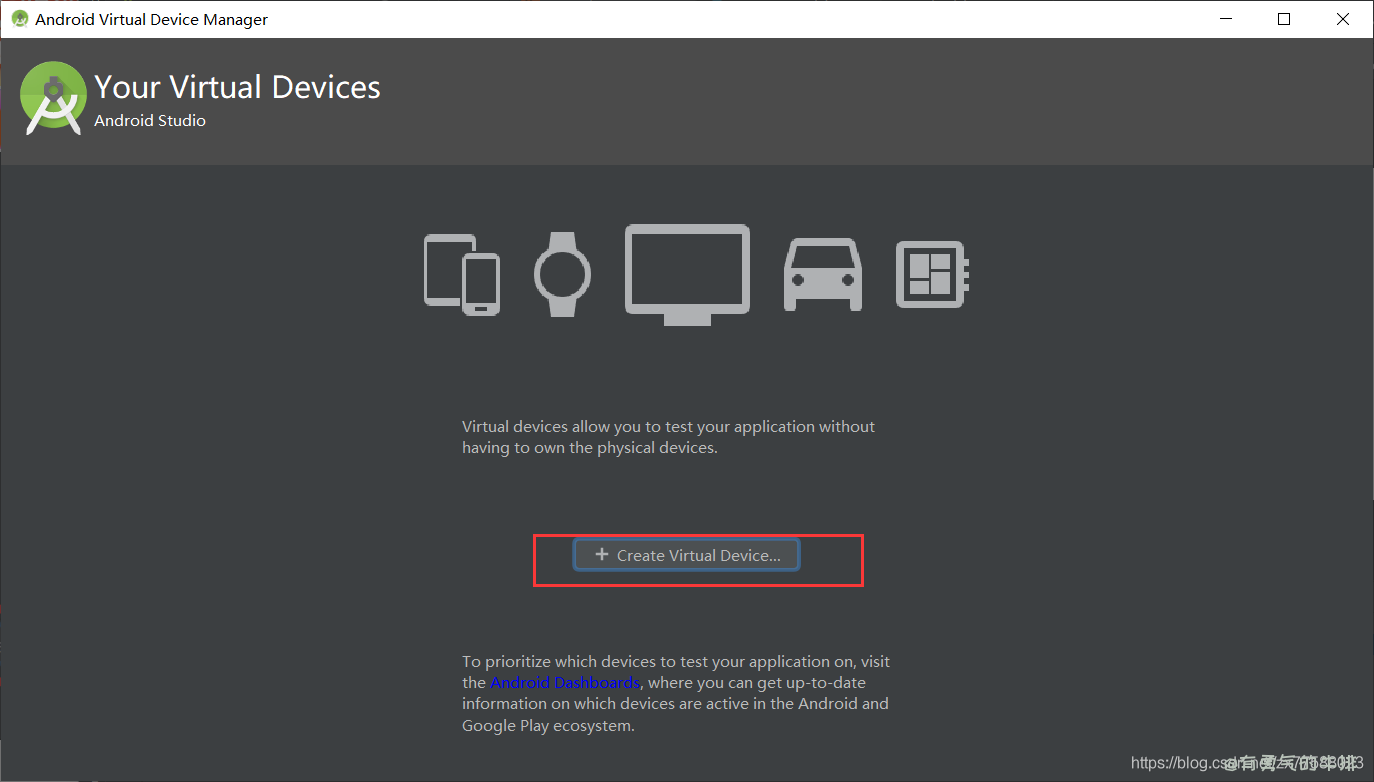Open the Android Dashboards link
Image resolution: width=1374 pixels, height=782 pixels.
565,682
